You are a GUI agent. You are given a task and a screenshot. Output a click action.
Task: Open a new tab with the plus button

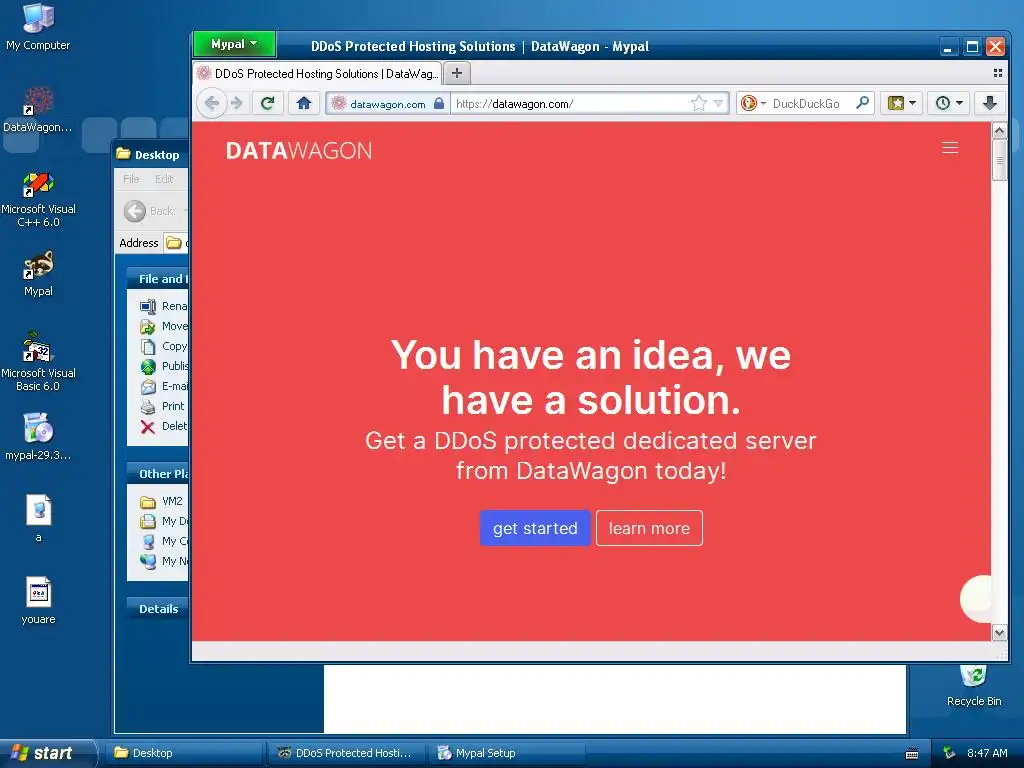click(457, 73)
